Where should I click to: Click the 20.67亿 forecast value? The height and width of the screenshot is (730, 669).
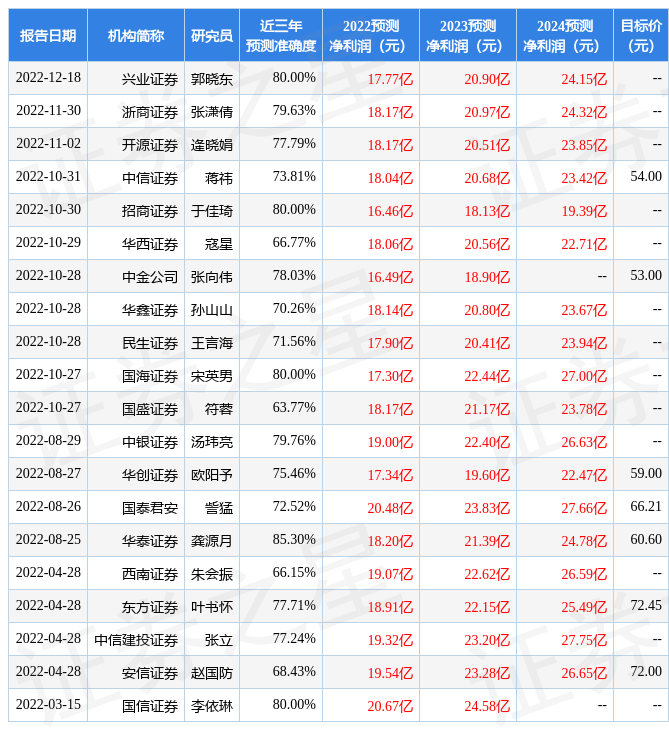(x=390, y=706)
